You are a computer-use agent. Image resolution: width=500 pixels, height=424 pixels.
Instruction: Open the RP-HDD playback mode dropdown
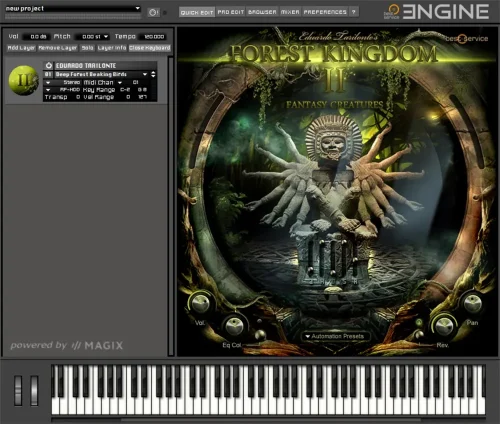pyautogui.click(x=48, y=90)
